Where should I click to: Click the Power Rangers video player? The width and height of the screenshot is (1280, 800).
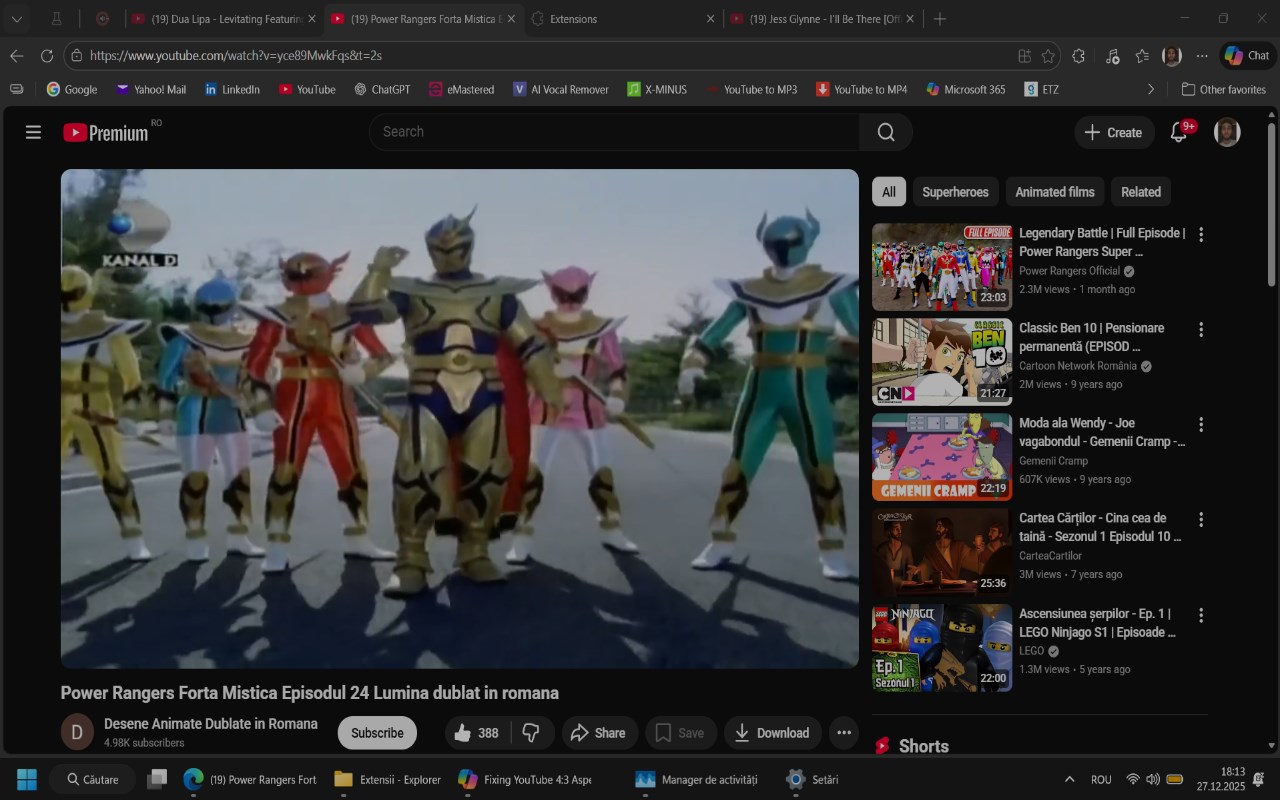click(x=460, y=418)
